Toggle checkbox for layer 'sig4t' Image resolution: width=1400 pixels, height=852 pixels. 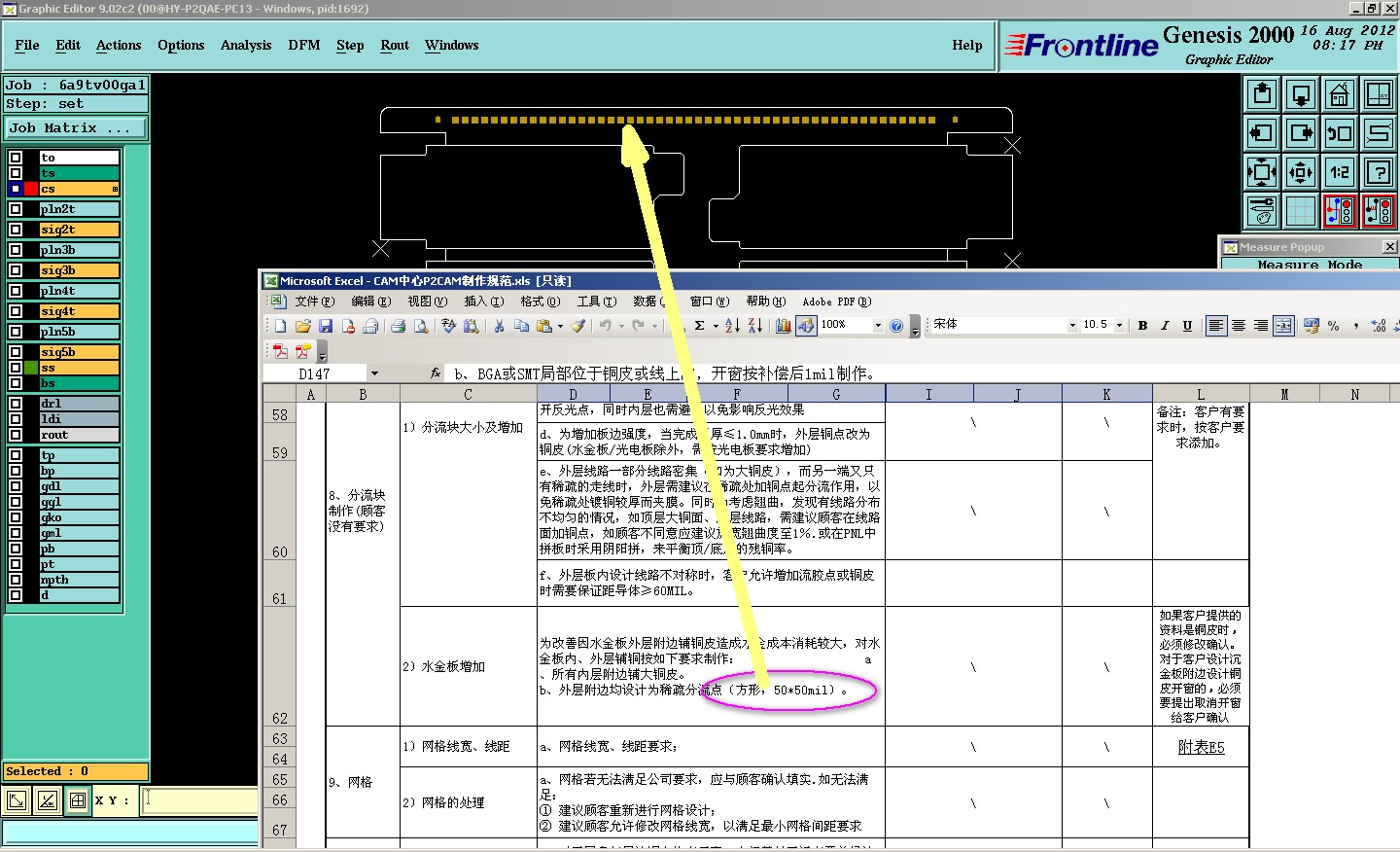pyautogui.click(x=16, y=311)
